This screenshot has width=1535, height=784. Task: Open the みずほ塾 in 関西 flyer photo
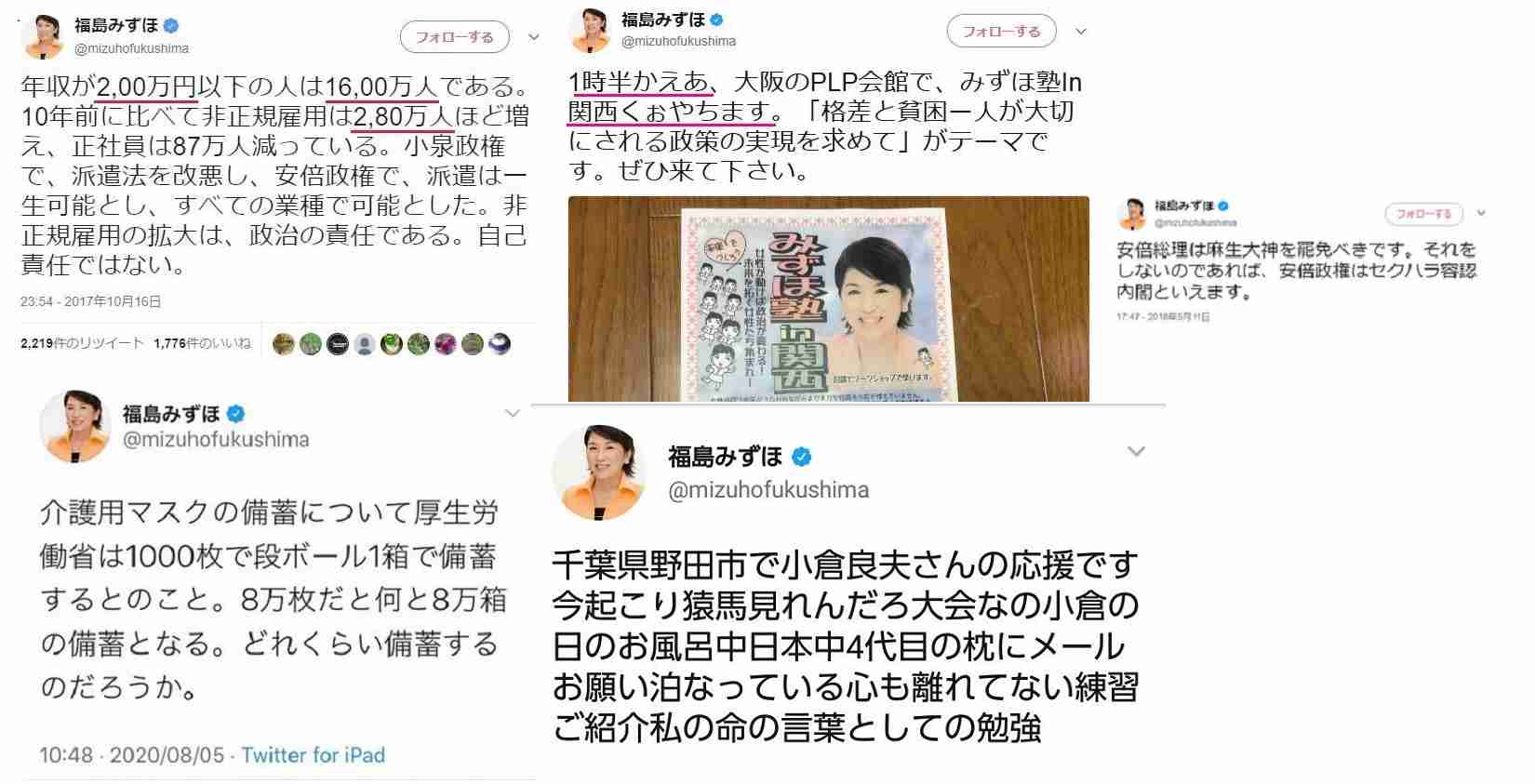tap(828, 299)
